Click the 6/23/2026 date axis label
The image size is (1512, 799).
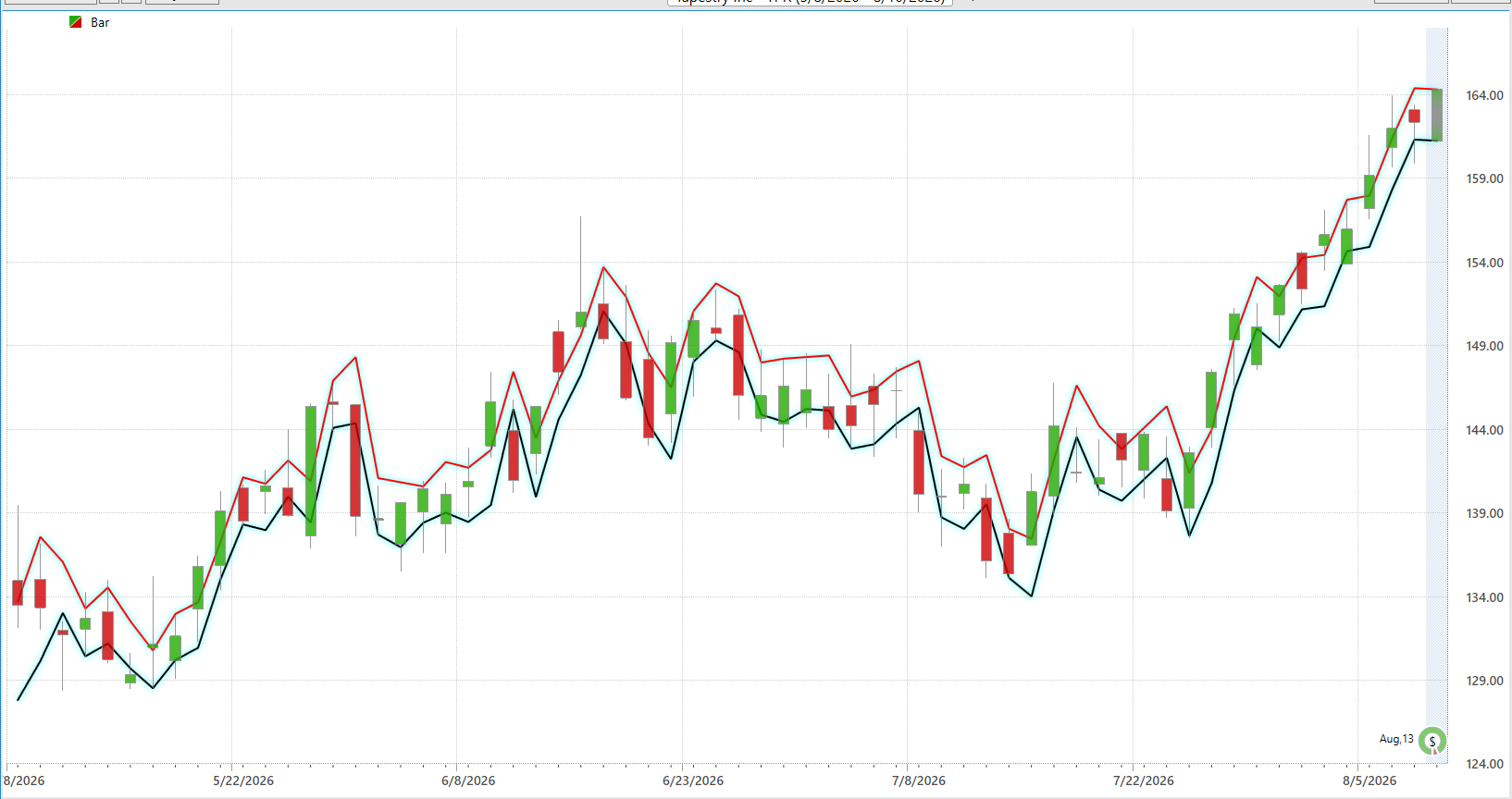(x=693, y=781)
